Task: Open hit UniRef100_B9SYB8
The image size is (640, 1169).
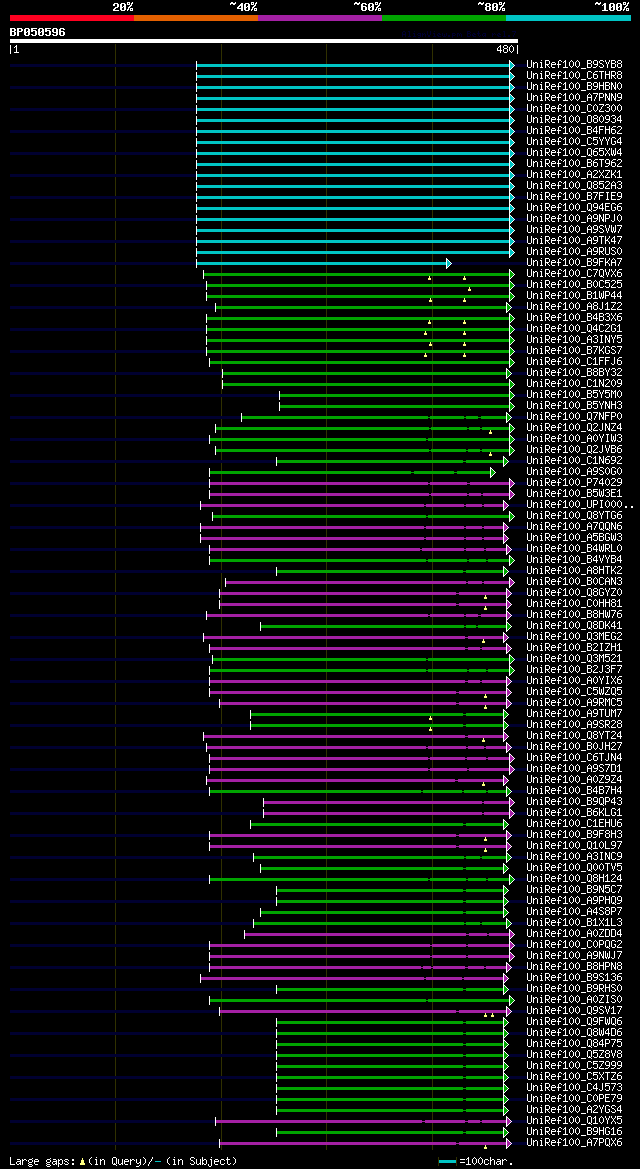Action: tap(574, 65)
